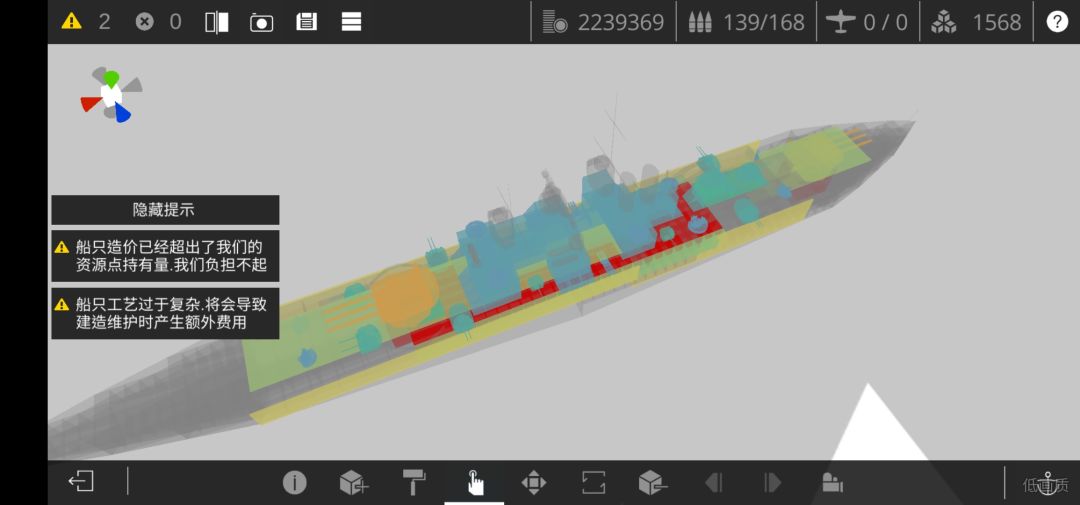Select the paint roller tool

414,482
